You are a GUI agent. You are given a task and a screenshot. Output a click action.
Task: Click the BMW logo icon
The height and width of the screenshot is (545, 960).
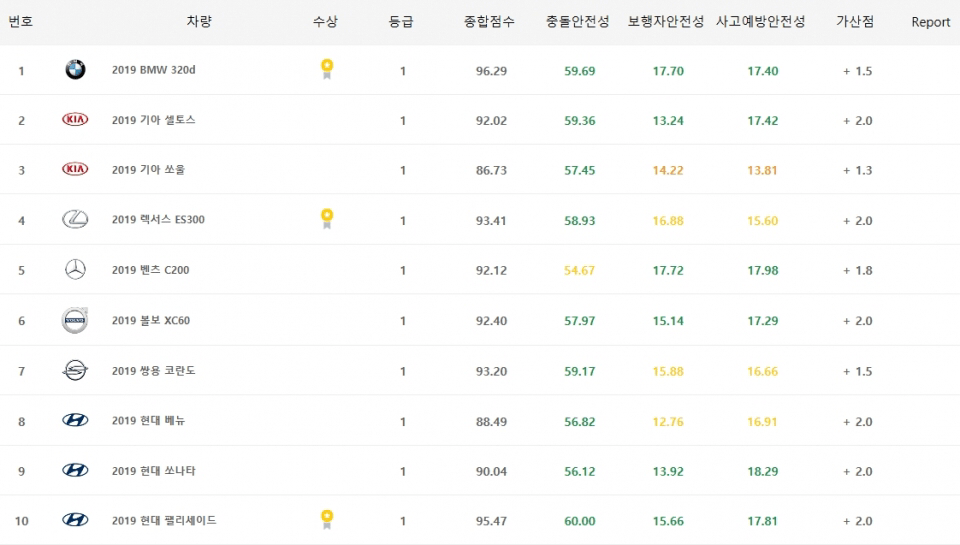point(75,70)
